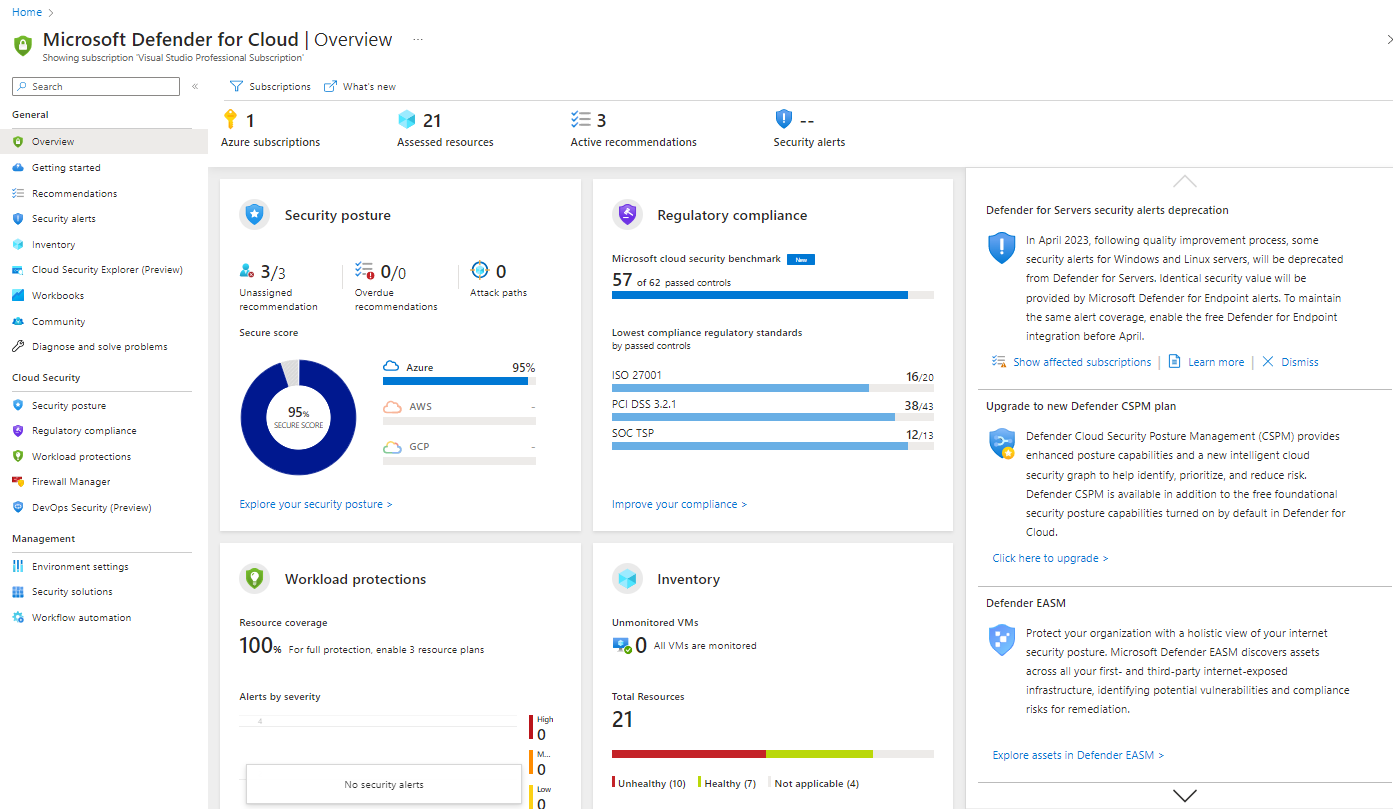The height and width of the screenshot is (809, 1393).
Task: Click the Azure secure score progress bar
Action: point(458,381)
